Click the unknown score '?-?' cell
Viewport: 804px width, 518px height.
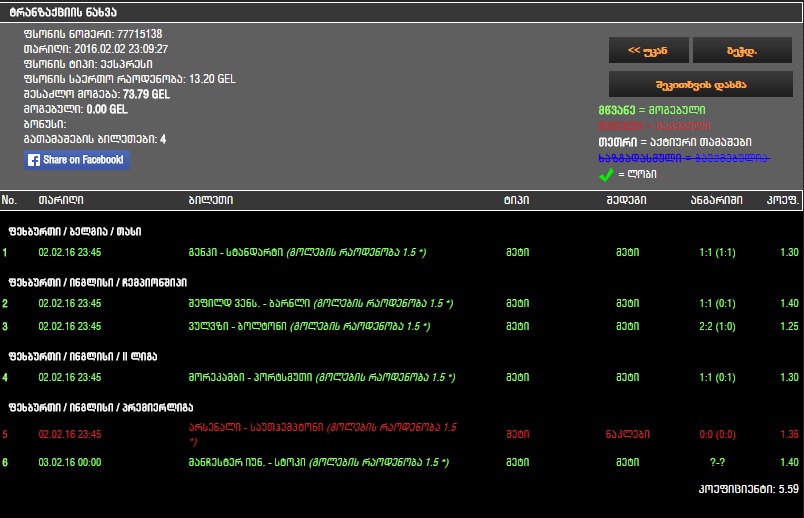coord(717,463)
